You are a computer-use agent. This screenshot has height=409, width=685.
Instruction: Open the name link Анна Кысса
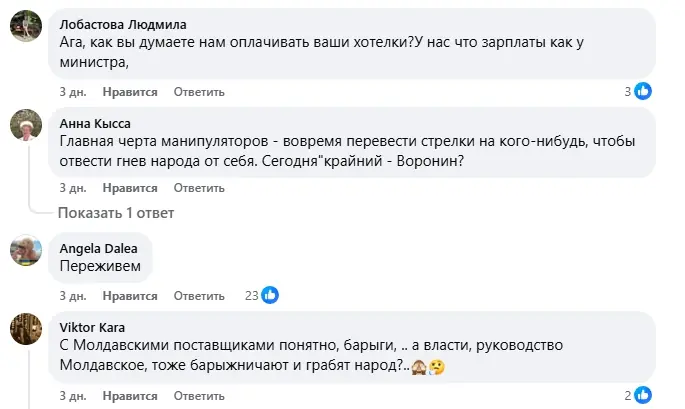(95, 124)
